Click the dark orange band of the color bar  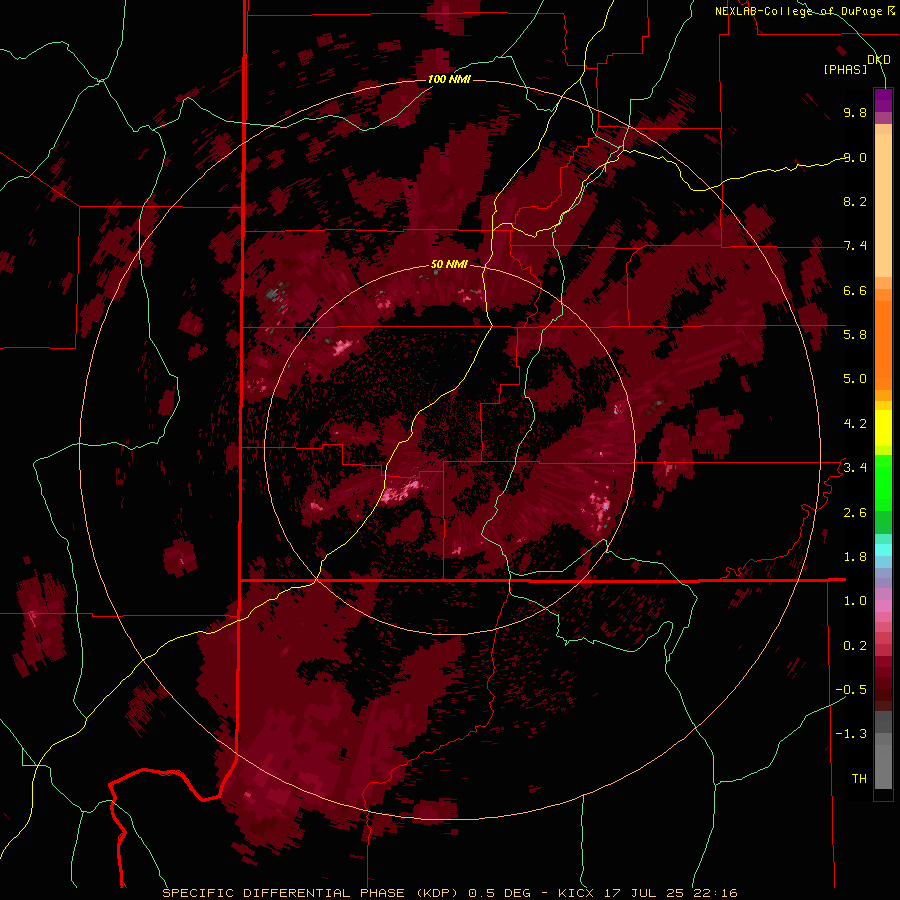pos(883,344)
